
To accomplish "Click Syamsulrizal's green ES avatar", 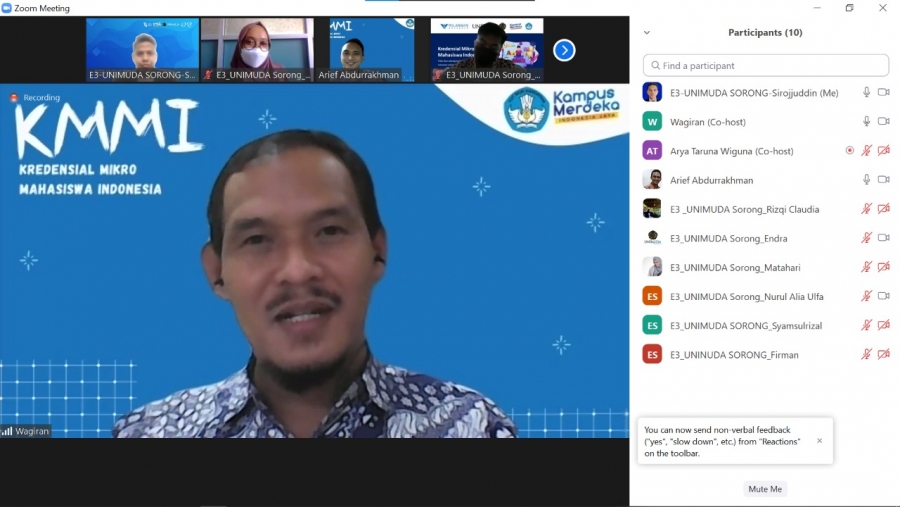I will pyautogui.click(x=652, y=325).
